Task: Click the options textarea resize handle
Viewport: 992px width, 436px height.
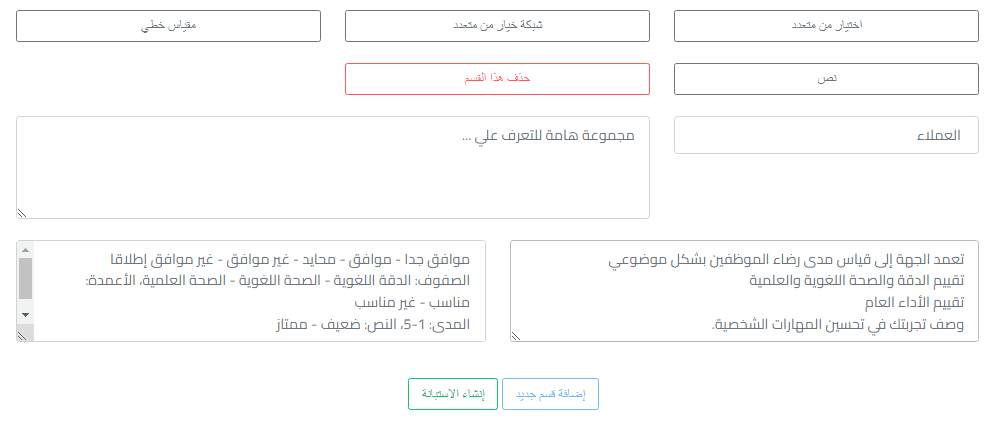Action: pos(22,336)
